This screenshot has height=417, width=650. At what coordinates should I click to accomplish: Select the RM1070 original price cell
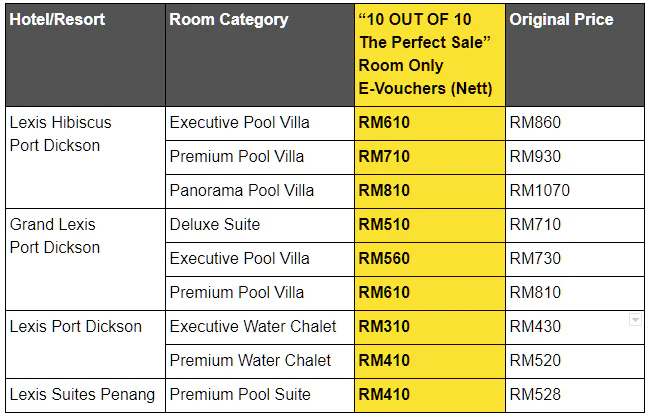point(575,192)
